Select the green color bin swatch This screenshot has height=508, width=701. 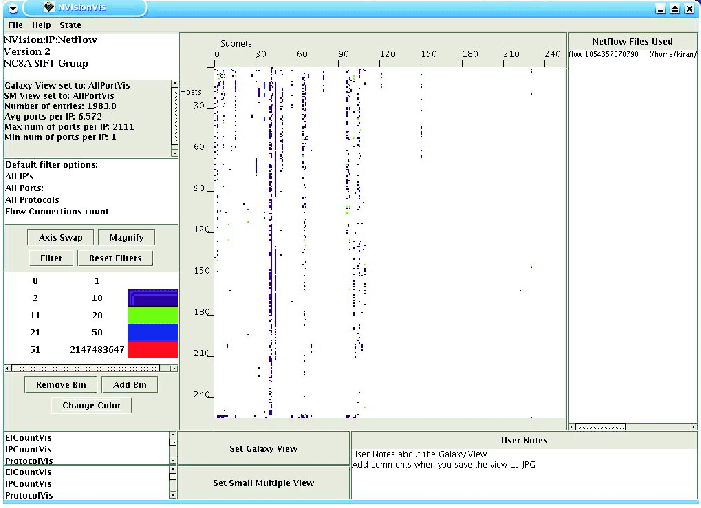[153, 315]
